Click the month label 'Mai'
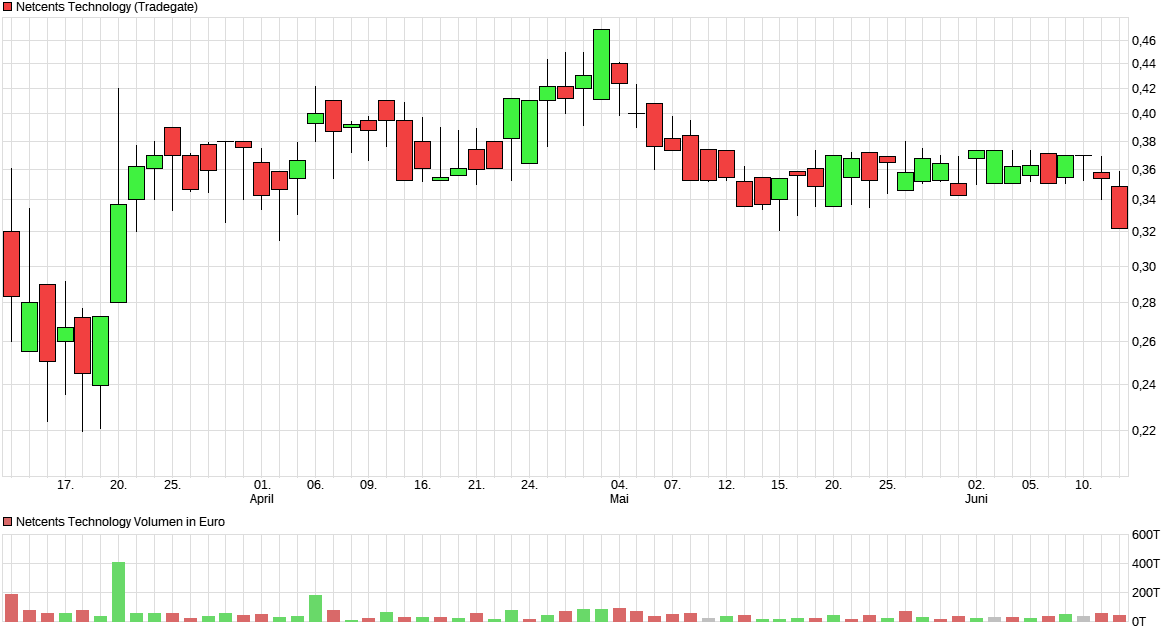The width and height of the screenshot is (1175, 633). (x=619, y=499)
